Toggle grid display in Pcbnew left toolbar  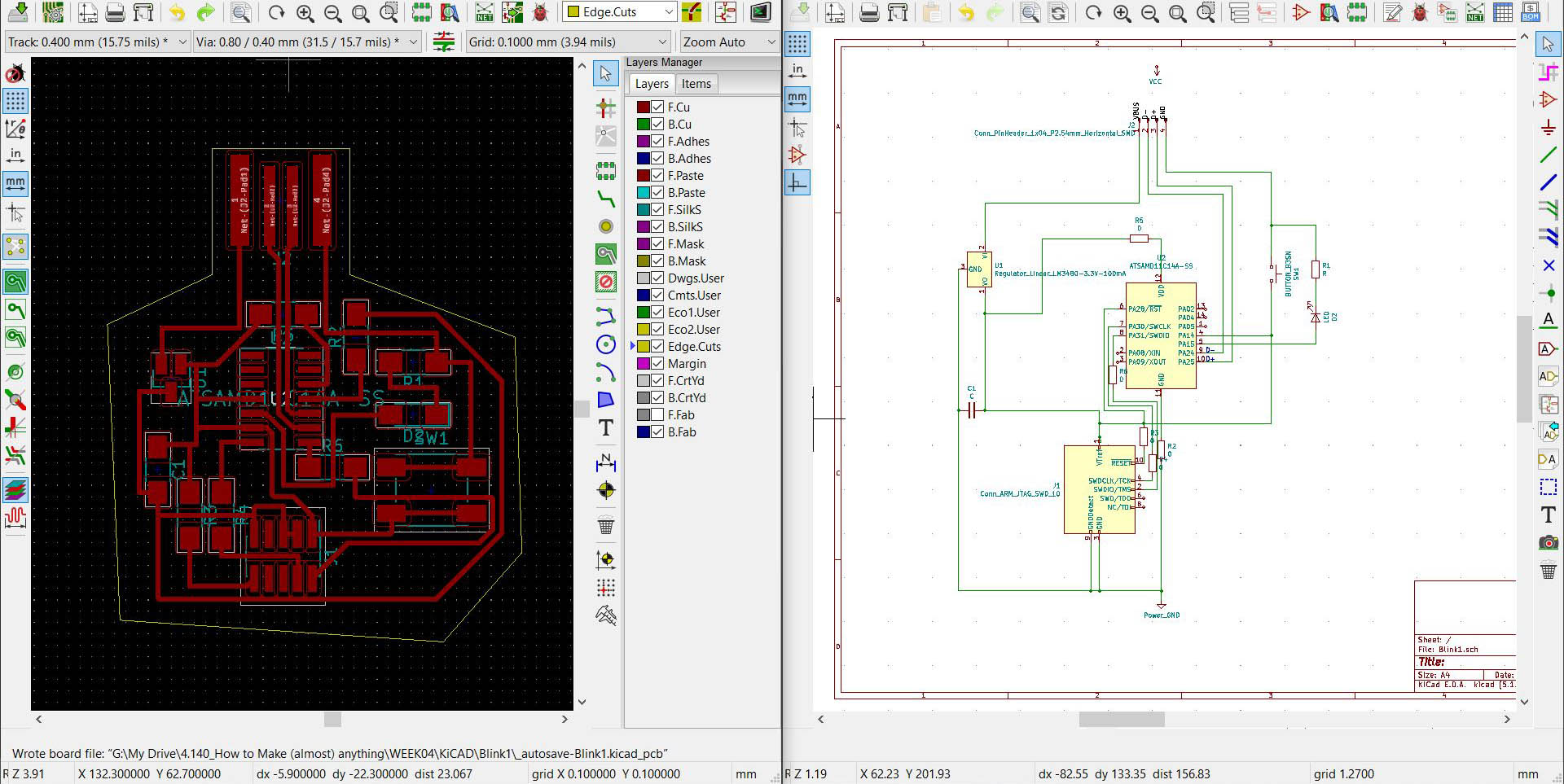pyautogui.click(x=15, y=101)
